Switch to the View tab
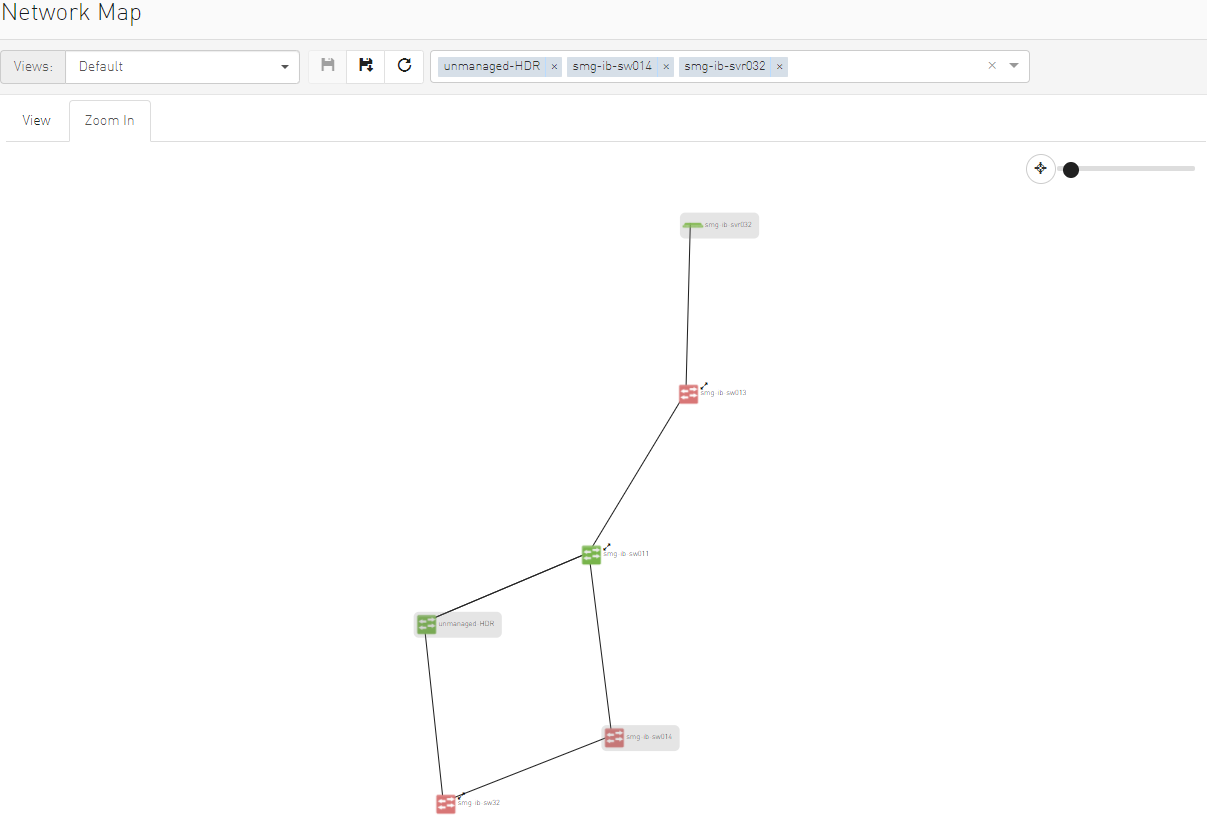The image size is (1207, 817). click(36, 120)
